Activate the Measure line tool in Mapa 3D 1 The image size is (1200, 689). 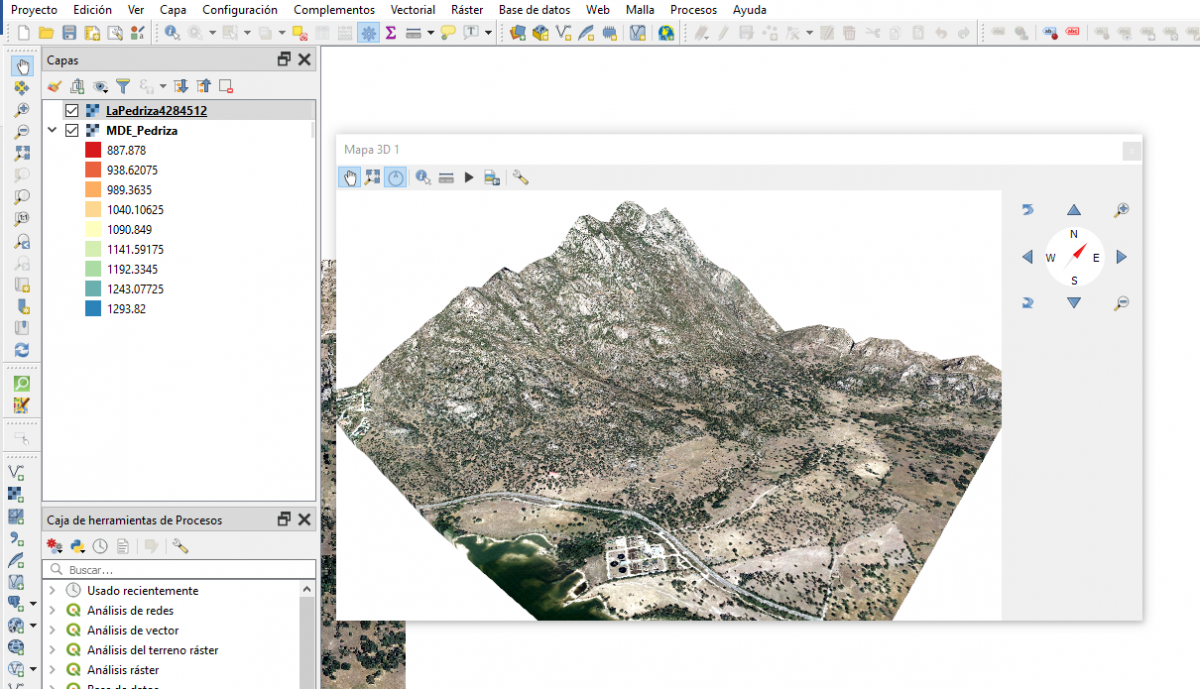(446, 177)
